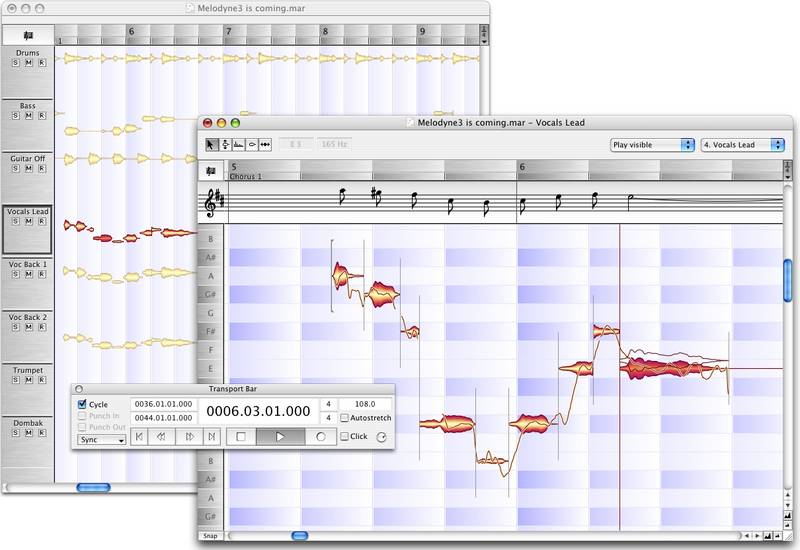Click the Snap button in editor corner
This screenshot has width=800, height=550.
(x=210, y=536)
